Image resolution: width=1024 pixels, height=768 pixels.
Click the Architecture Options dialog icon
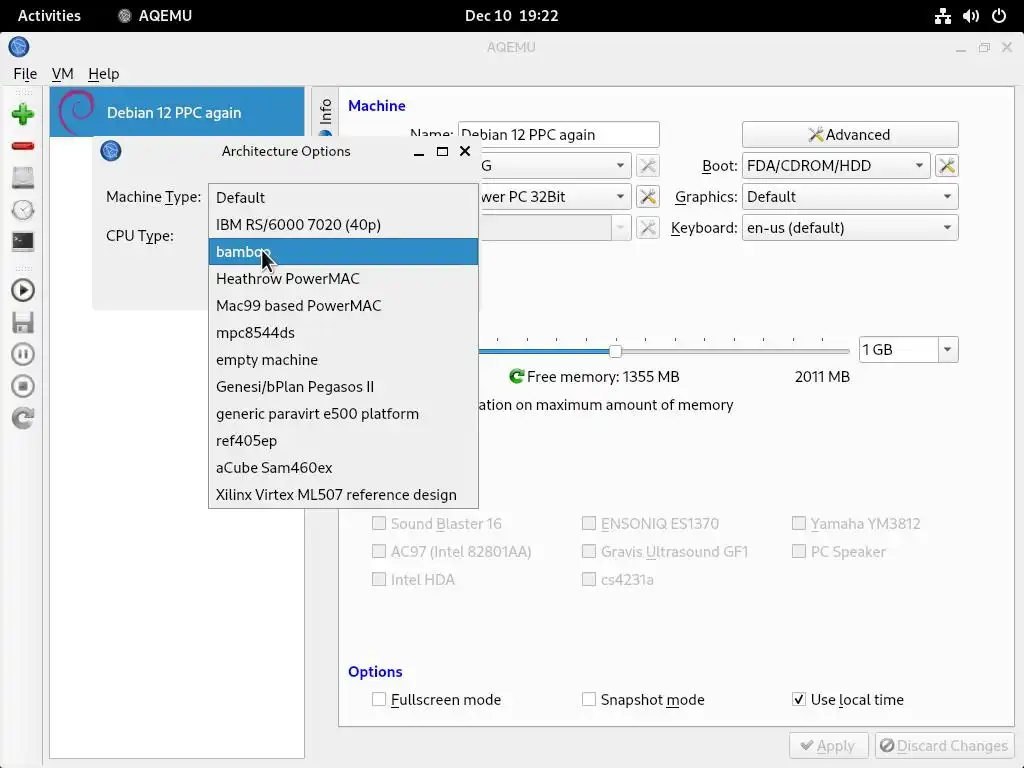click(x=110, y=151)
